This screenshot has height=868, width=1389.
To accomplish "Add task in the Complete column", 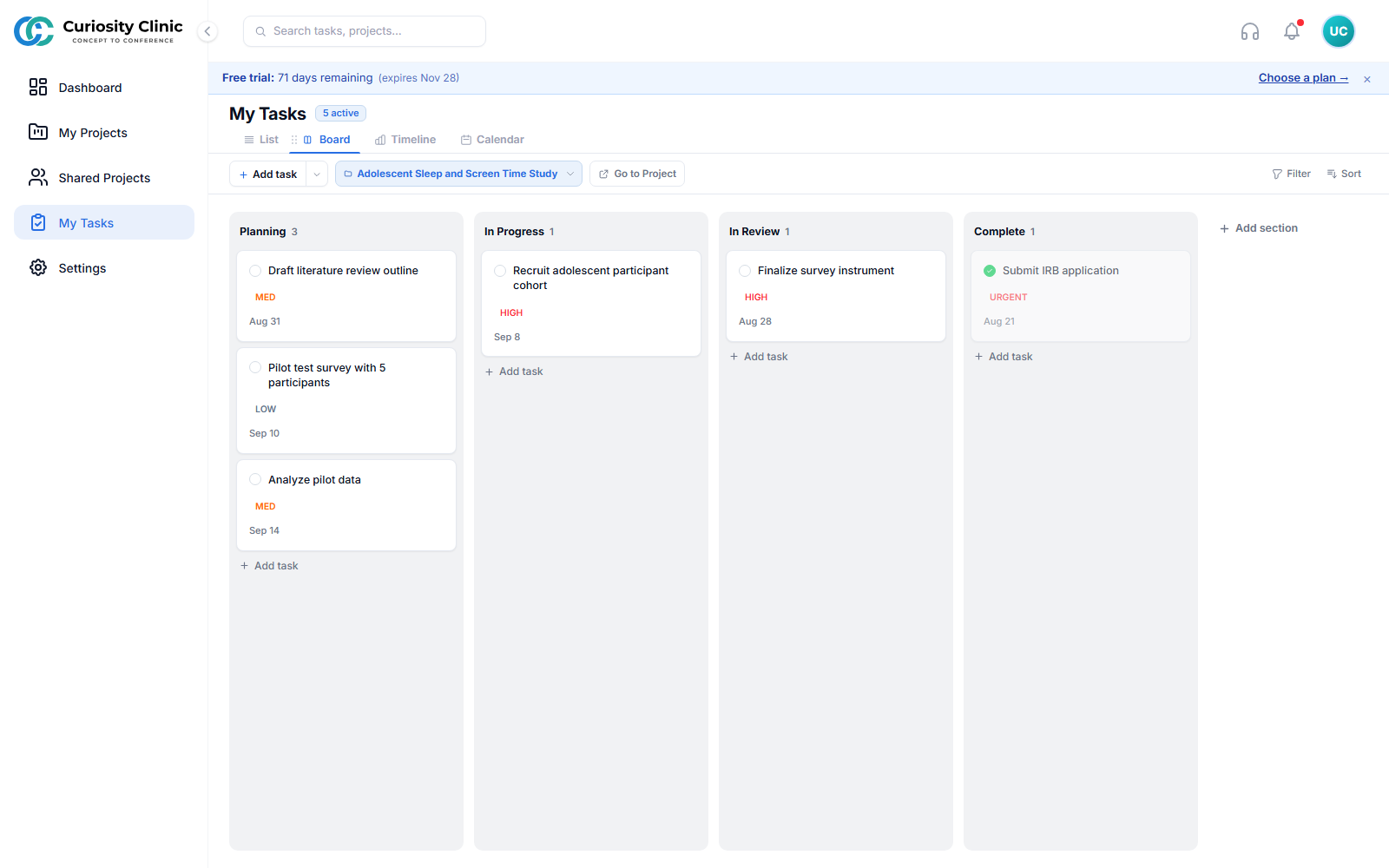I will pos(1004,357).
